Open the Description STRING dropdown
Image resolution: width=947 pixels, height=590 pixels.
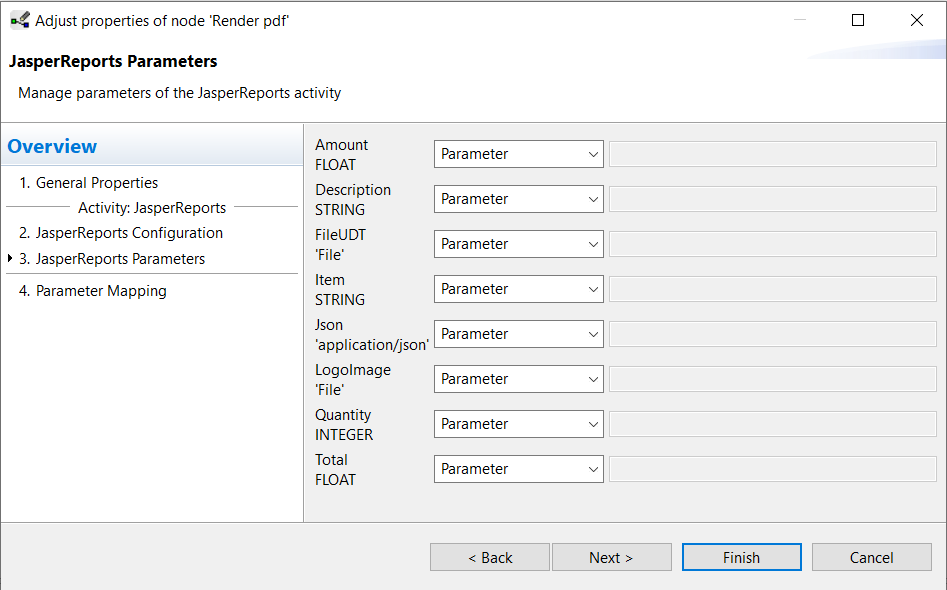coord(519,199)
